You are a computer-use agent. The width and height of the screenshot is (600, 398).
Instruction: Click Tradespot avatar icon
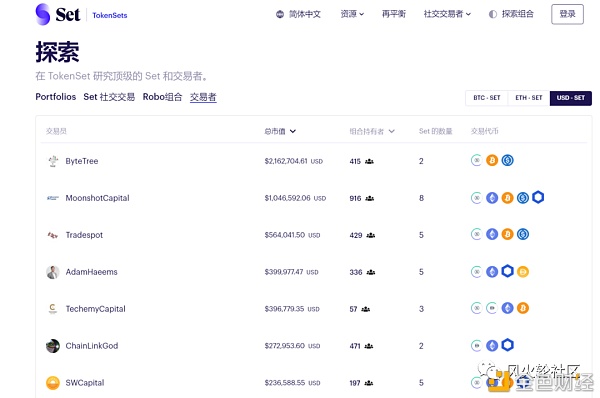(x=53, y=235)
